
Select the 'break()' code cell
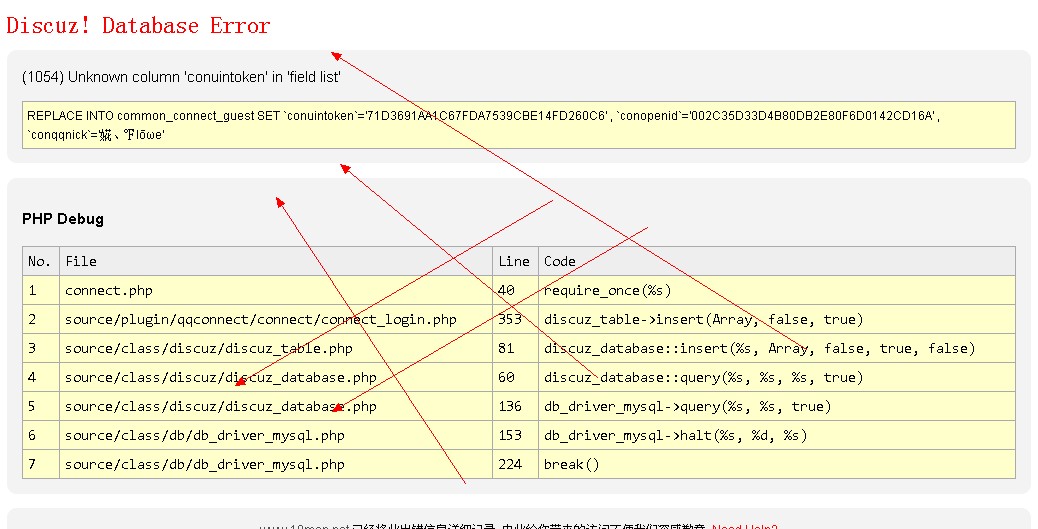coord(777,465)
